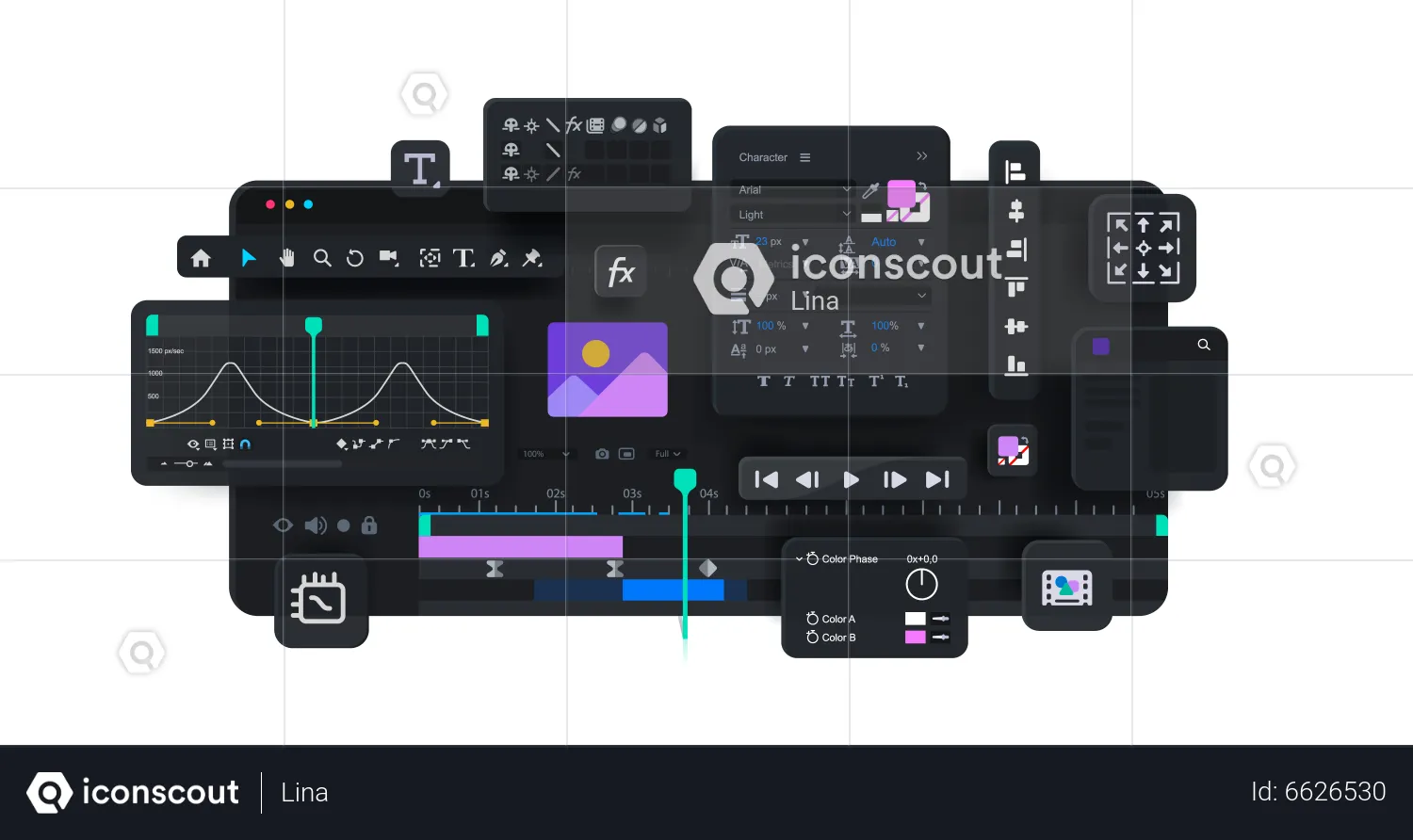Toggle the Color A stopwatch

pyautogui.click(x=813, y=619)
